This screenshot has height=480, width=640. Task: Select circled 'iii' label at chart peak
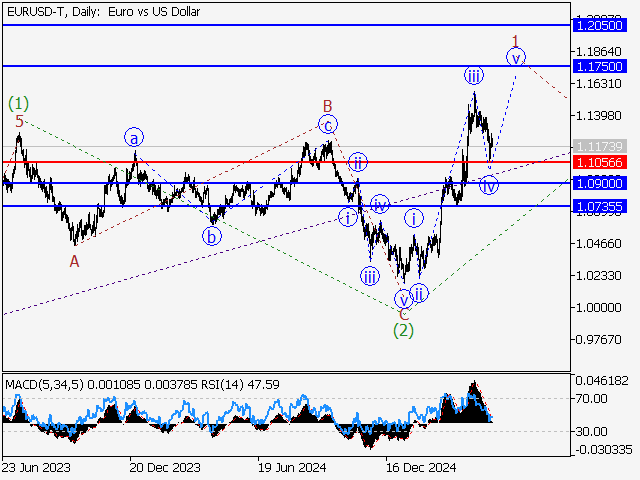click(473, 75)
